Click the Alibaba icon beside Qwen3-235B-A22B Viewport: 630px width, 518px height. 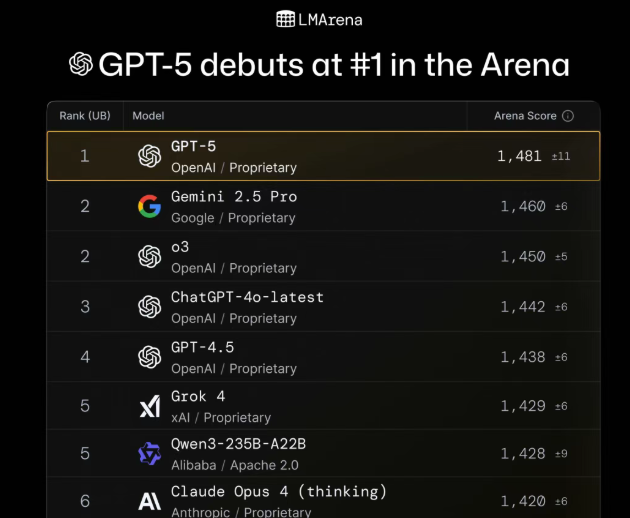coord(150,453)
